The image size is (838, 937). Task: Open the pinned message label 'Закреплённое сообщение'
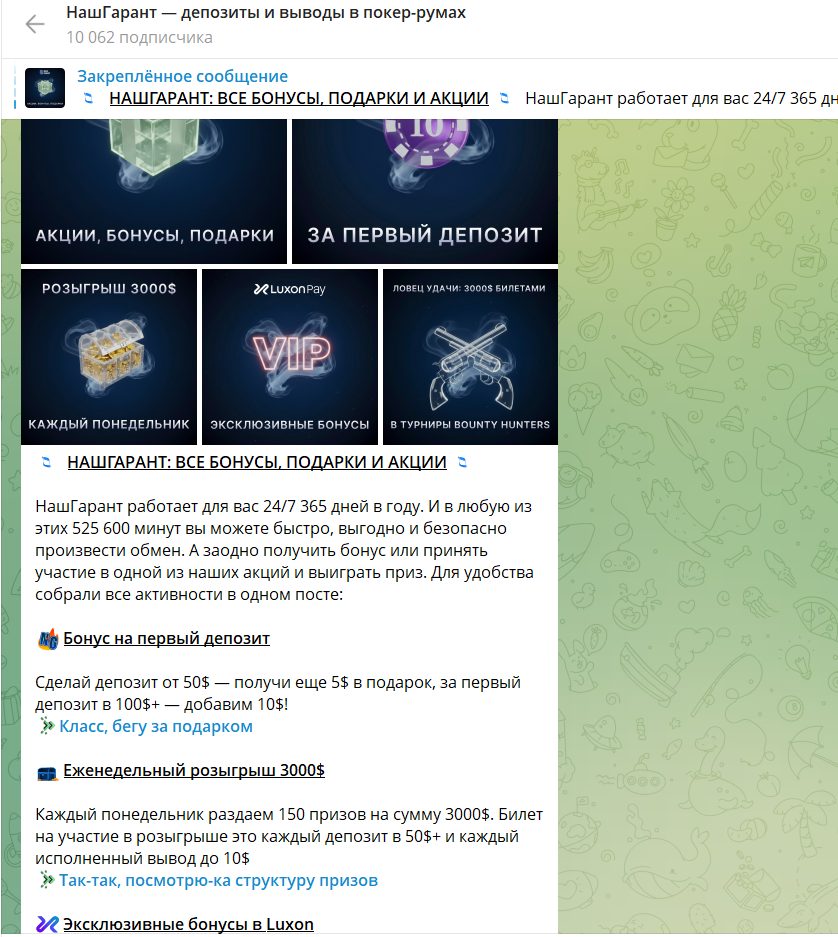pos(182,76)
